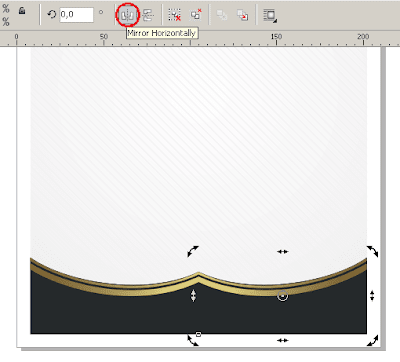This screenshot has height=362, width=400.
Task: Click the Mirror Horizontally button
Action: tap(128, 15)
